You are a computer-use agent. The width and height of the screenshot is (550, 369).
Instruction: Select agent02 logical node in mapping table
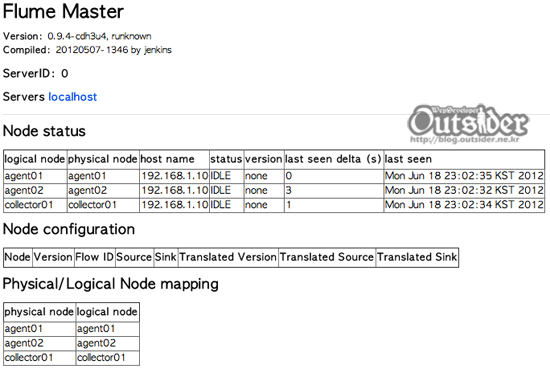point(107,343)
